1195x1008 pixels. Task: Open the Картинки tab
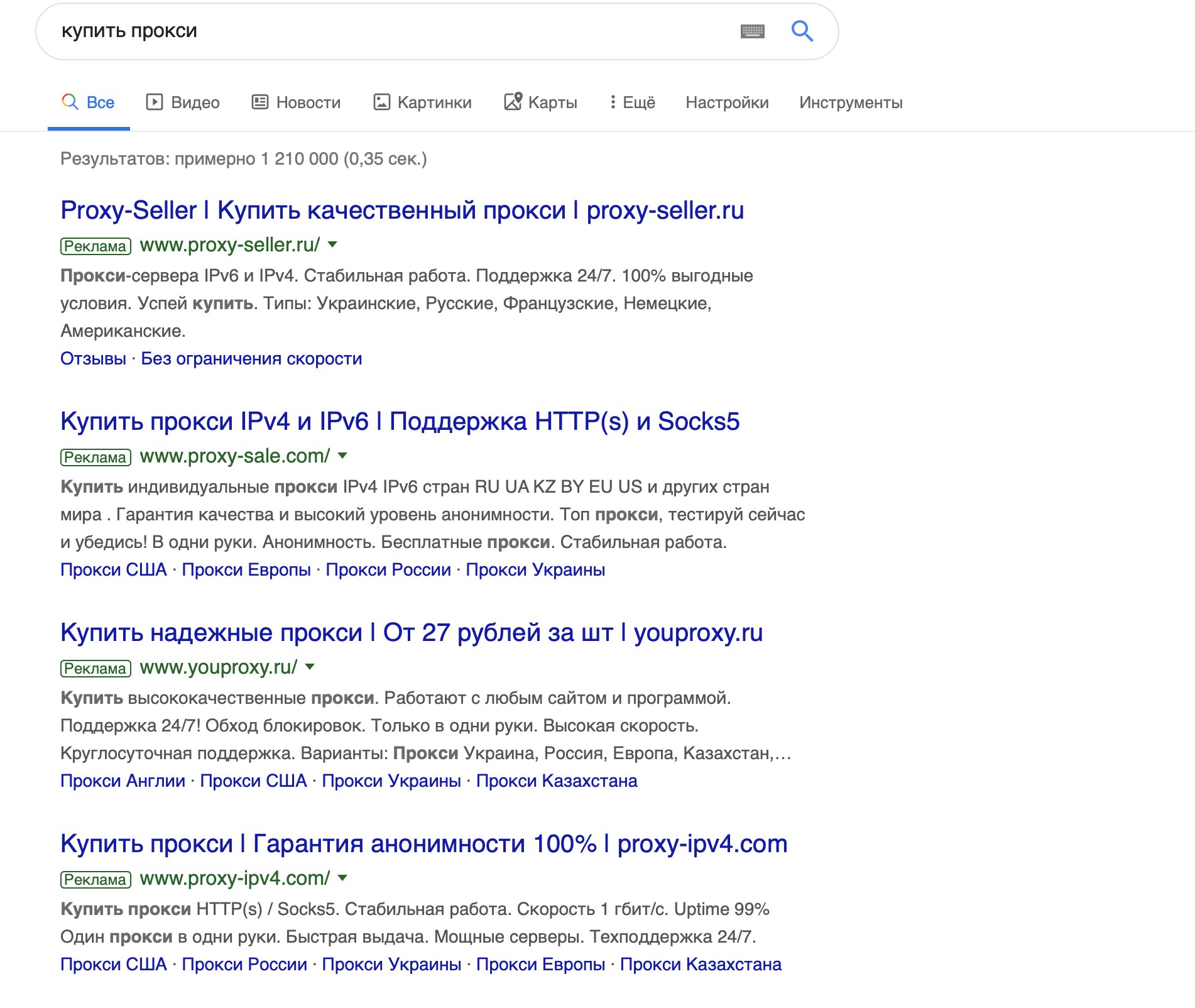(x=422, y=102)
